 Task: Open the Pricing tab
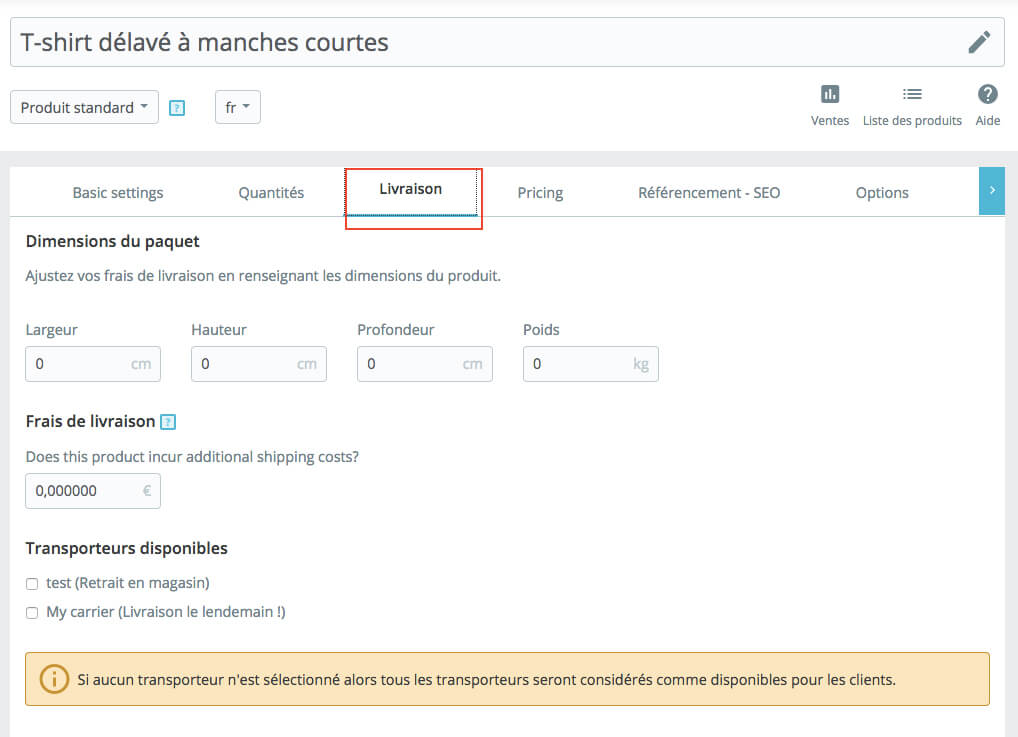(x=540, y=193)
